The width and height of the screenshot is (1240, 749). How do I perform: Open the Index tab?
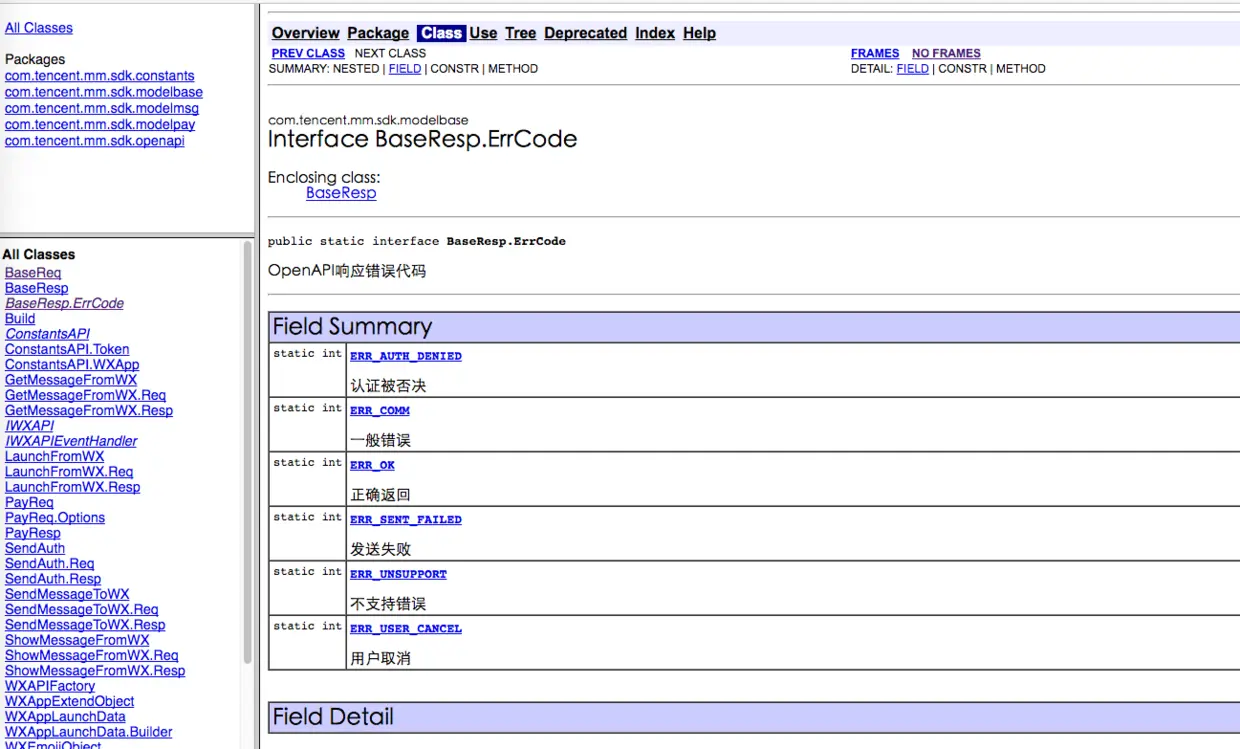655,33
